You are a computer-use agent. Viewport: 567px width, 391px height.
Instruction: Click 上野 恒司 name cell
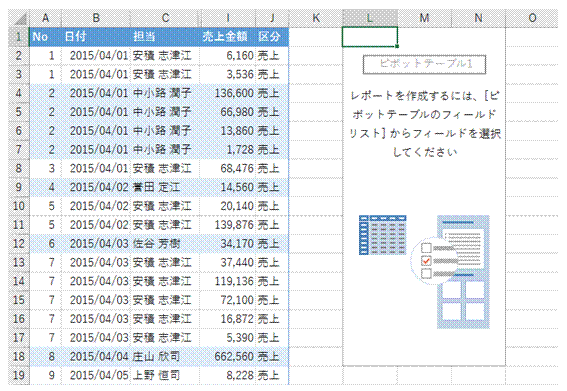165,375
